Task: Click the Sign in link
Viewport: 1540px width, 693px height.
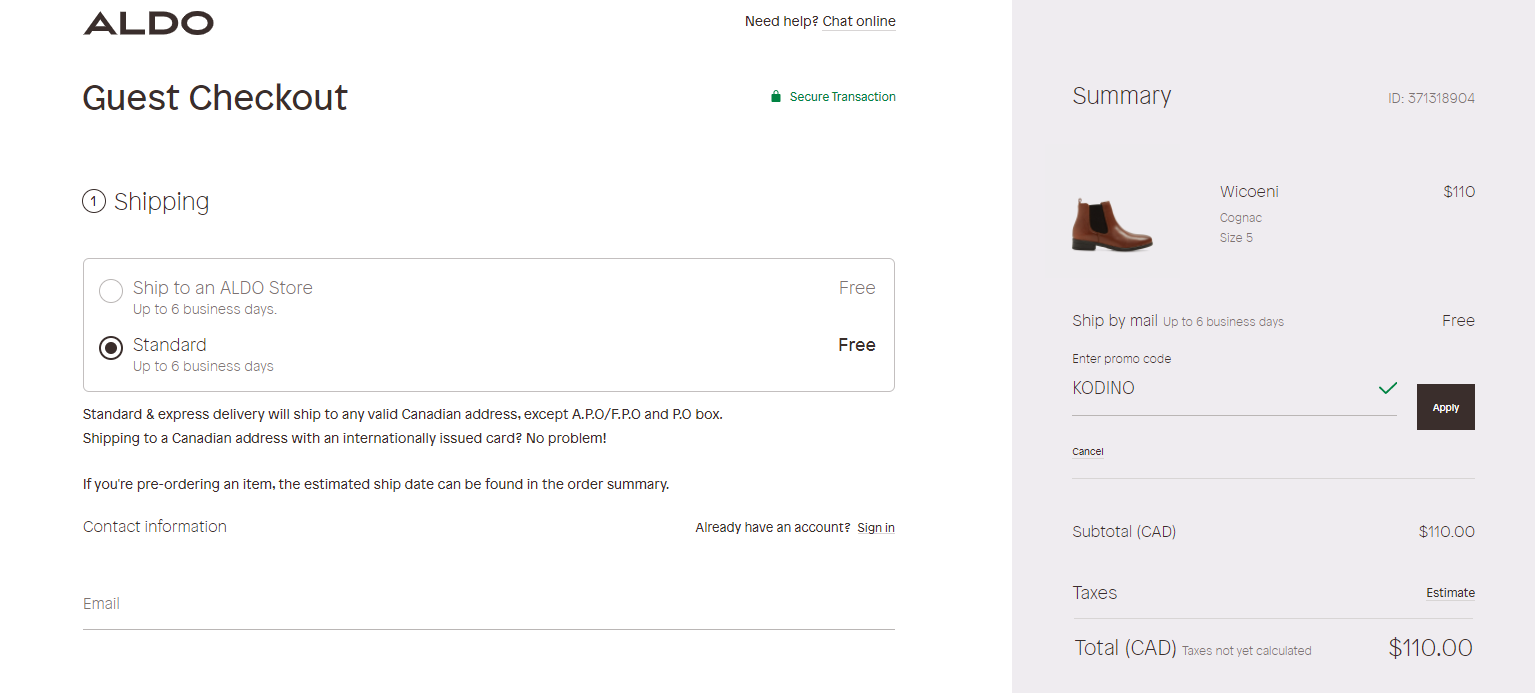Action: point(876,528)
